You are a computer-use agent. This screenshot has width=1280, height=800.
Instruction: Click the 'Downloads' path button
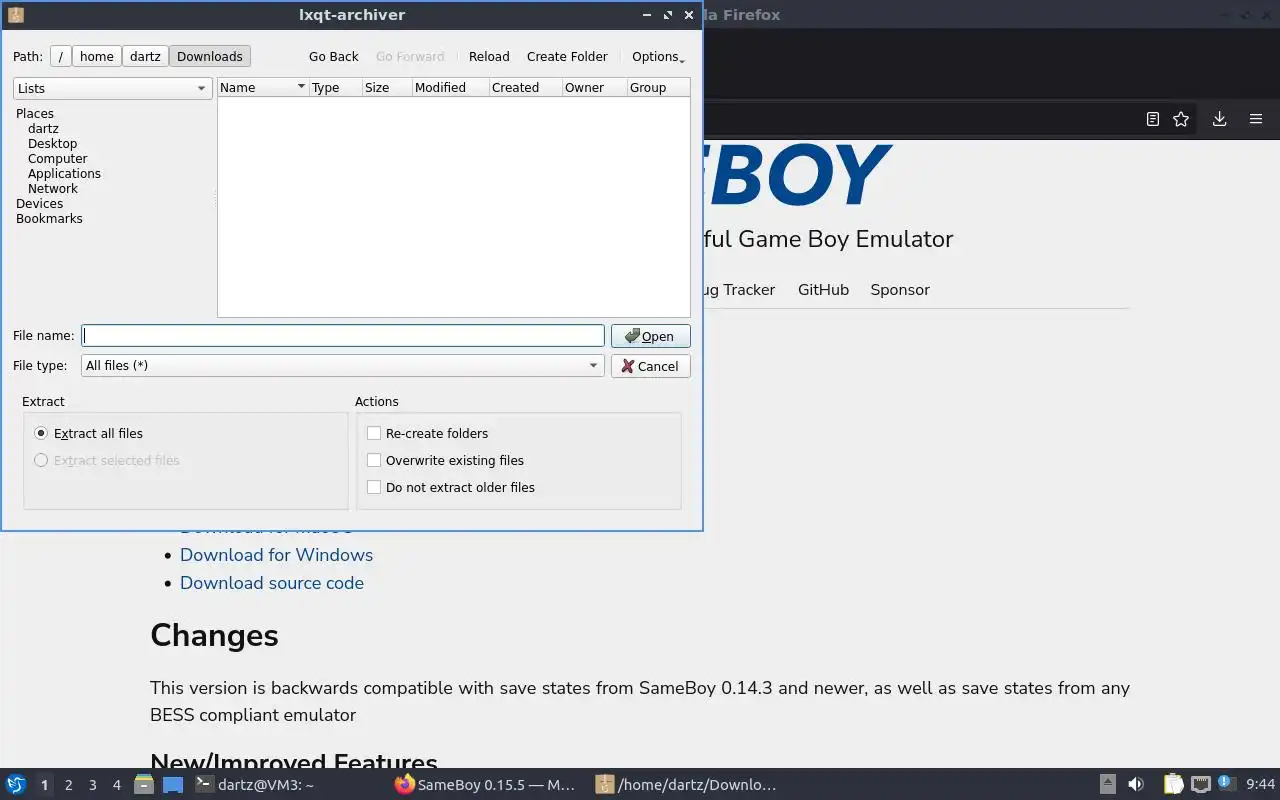click(210, 57)
